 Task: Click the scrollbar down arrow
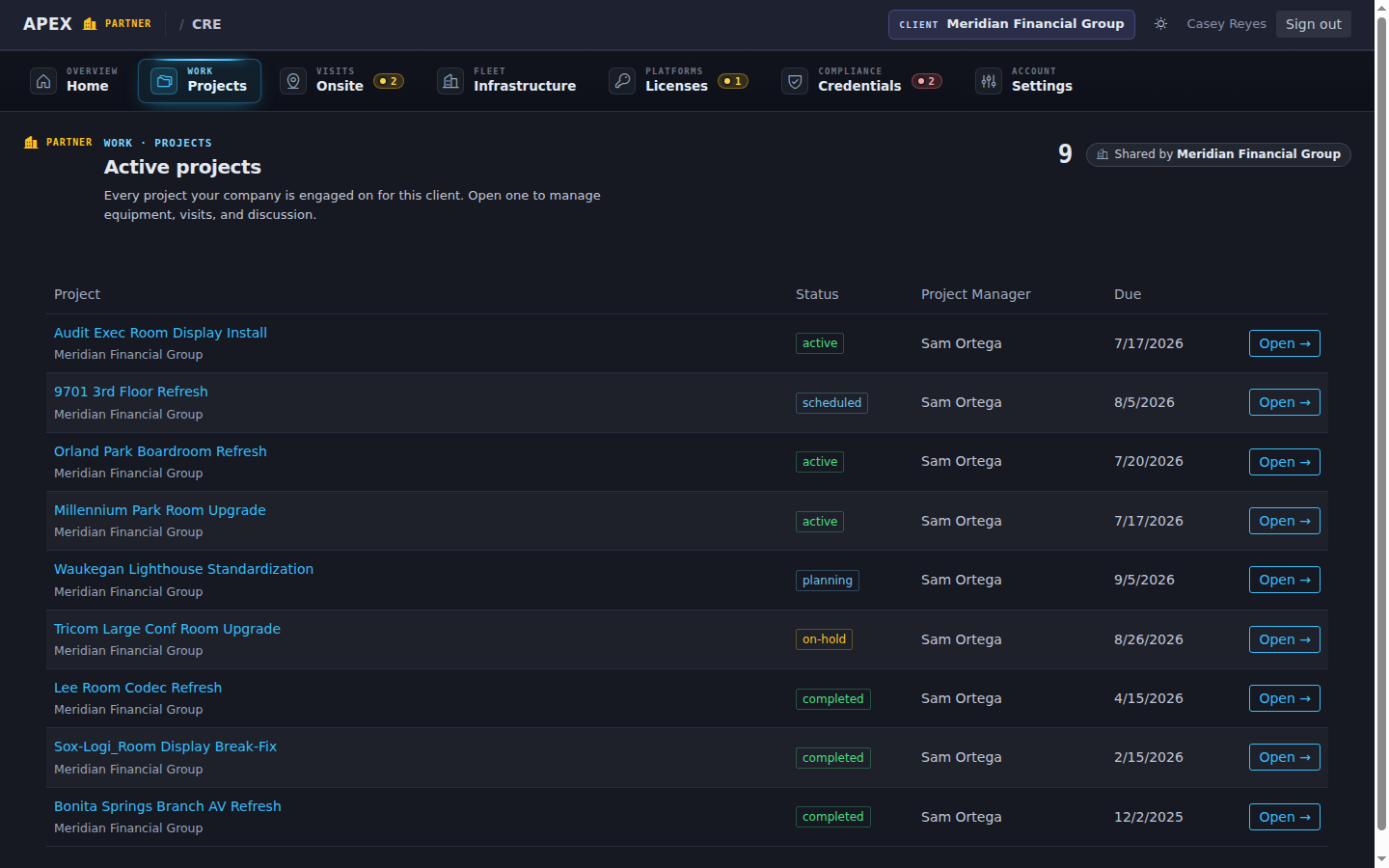click(x=1381, y=858)
